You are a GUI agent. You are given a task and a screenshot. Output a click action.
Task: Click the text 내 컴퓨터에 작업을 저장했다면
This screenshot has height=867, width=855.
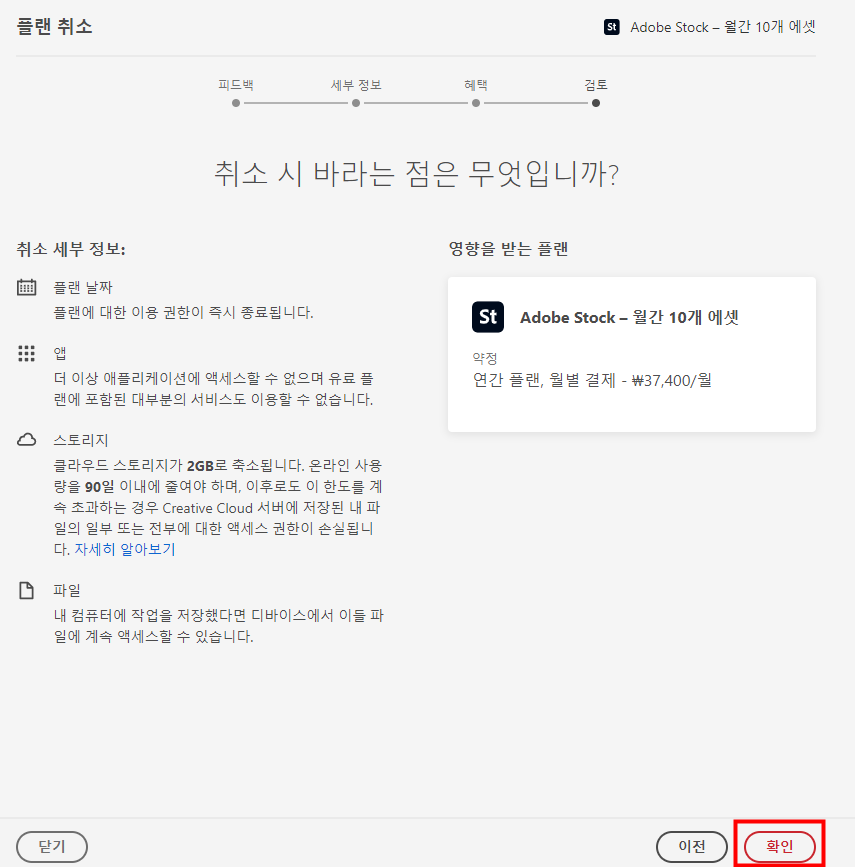point(150,615)
